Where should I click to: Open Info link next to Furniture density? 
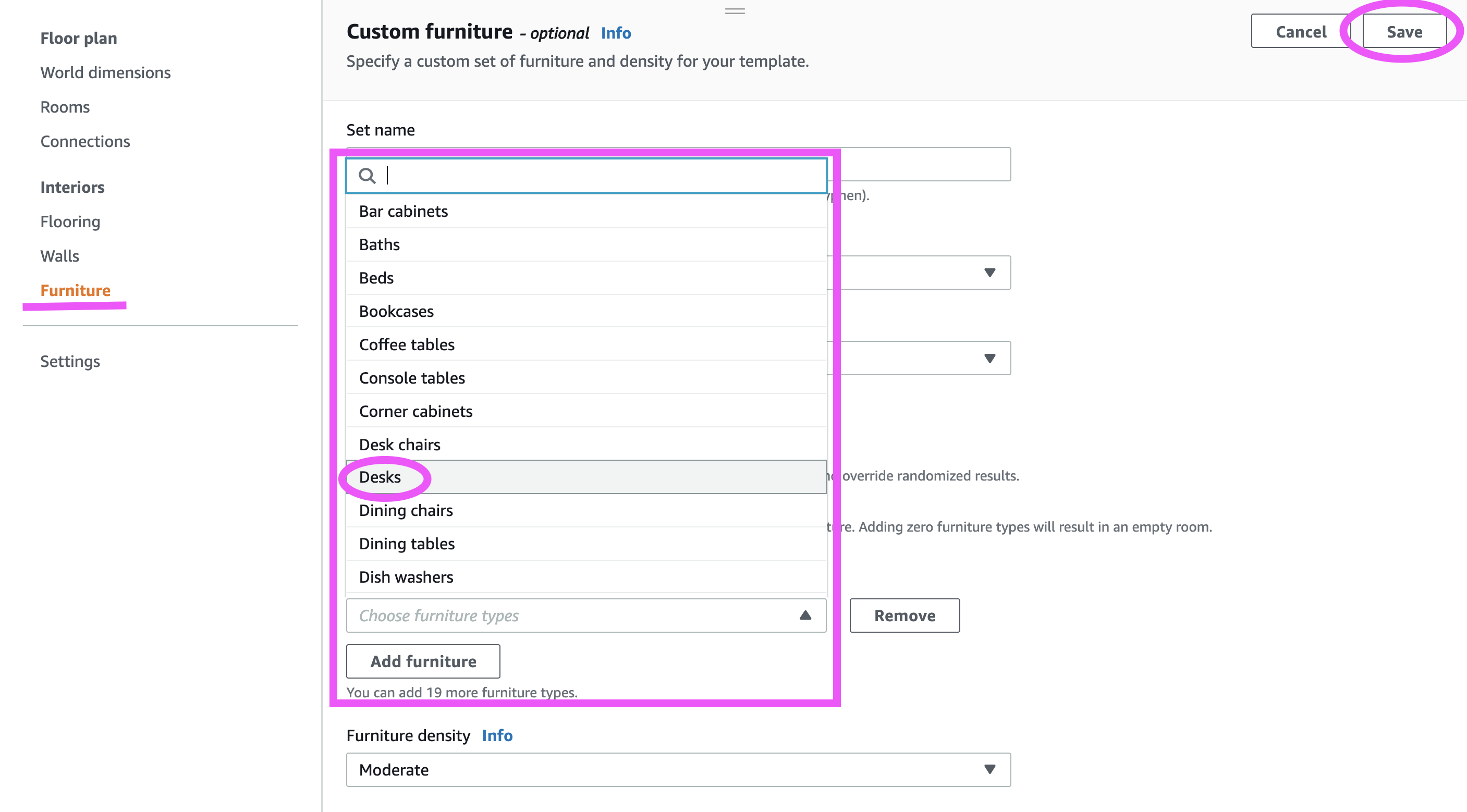point(497,736)
